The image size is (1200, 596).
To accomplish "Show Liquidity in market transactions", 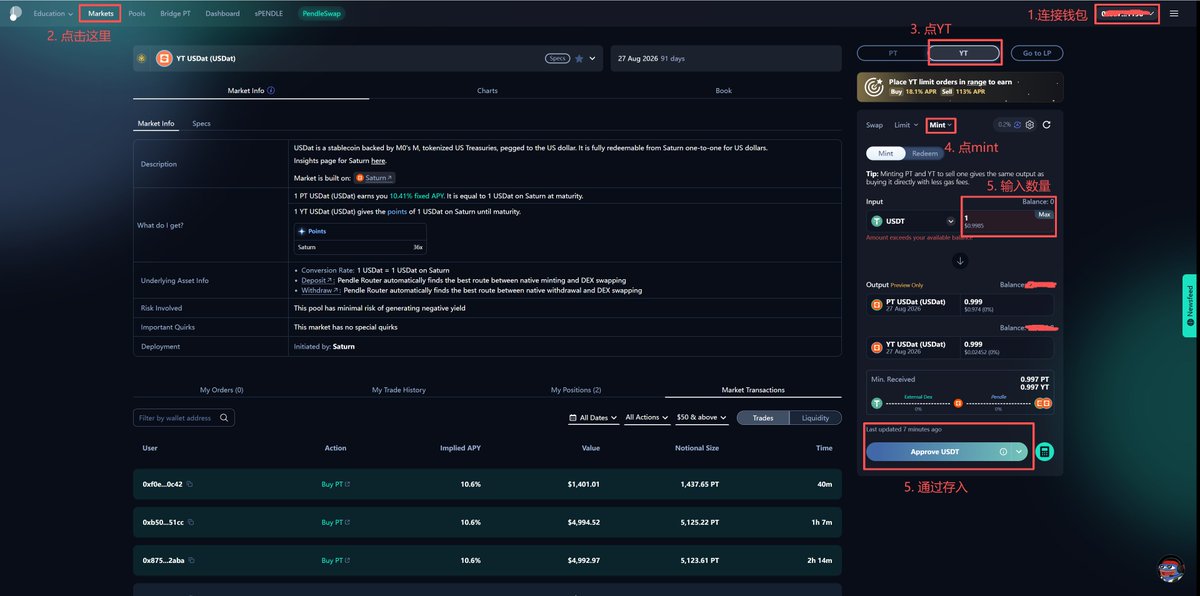I will coord(815,418).
